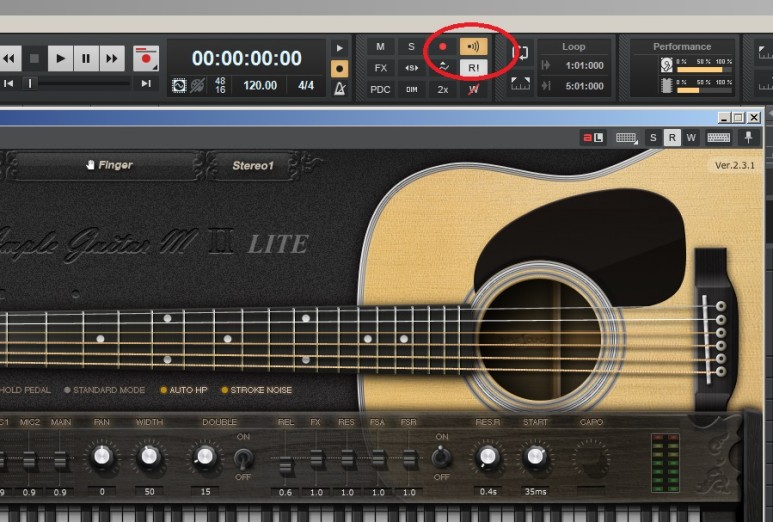This screenshot has width=773, height=522.
Task: Start playback with the Play button
Action: coord(60,59)
